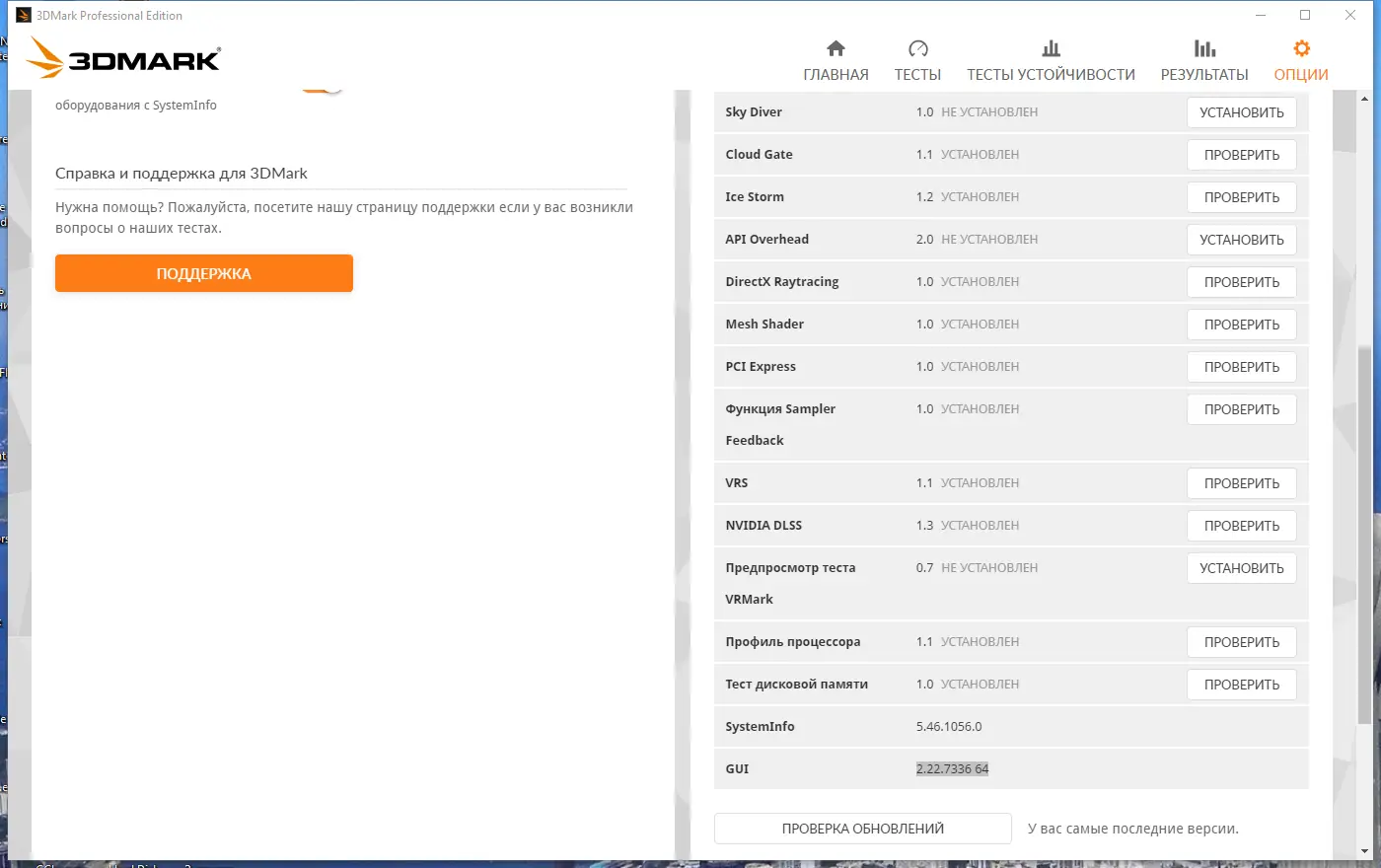Click the scroll up arrow of the right scrollbar
This screenshot has width=1381, height=868.
coord(1365,99)
